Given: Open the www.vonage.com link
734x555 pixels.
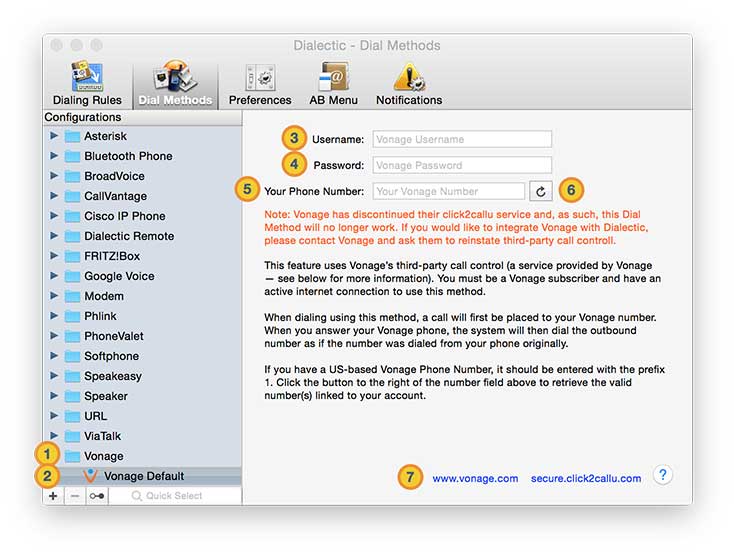Looking at the screenshot, I should 475,479.
